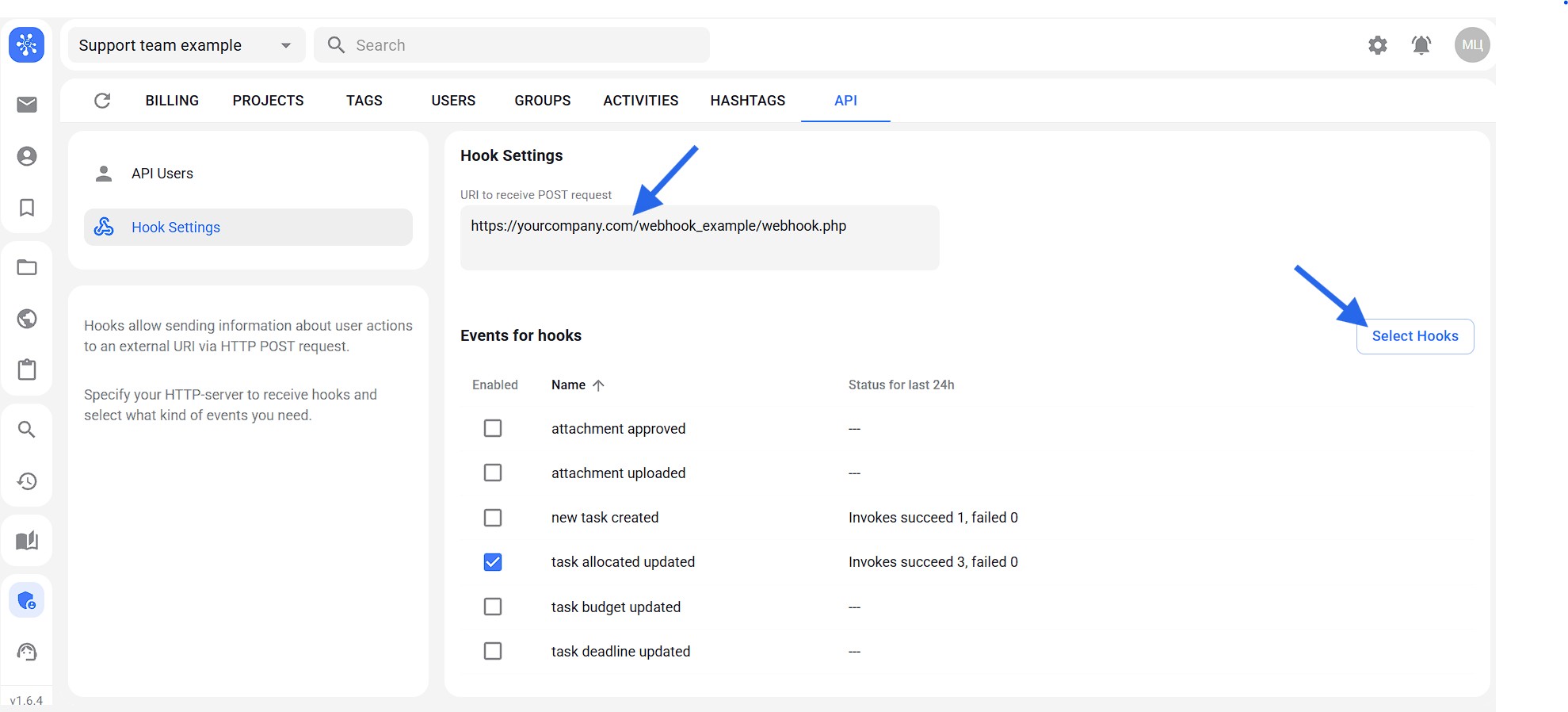Click the notifications bell icon
Image resolution: width=1568 pixels, height=712 pixels.
[1421, 45]
